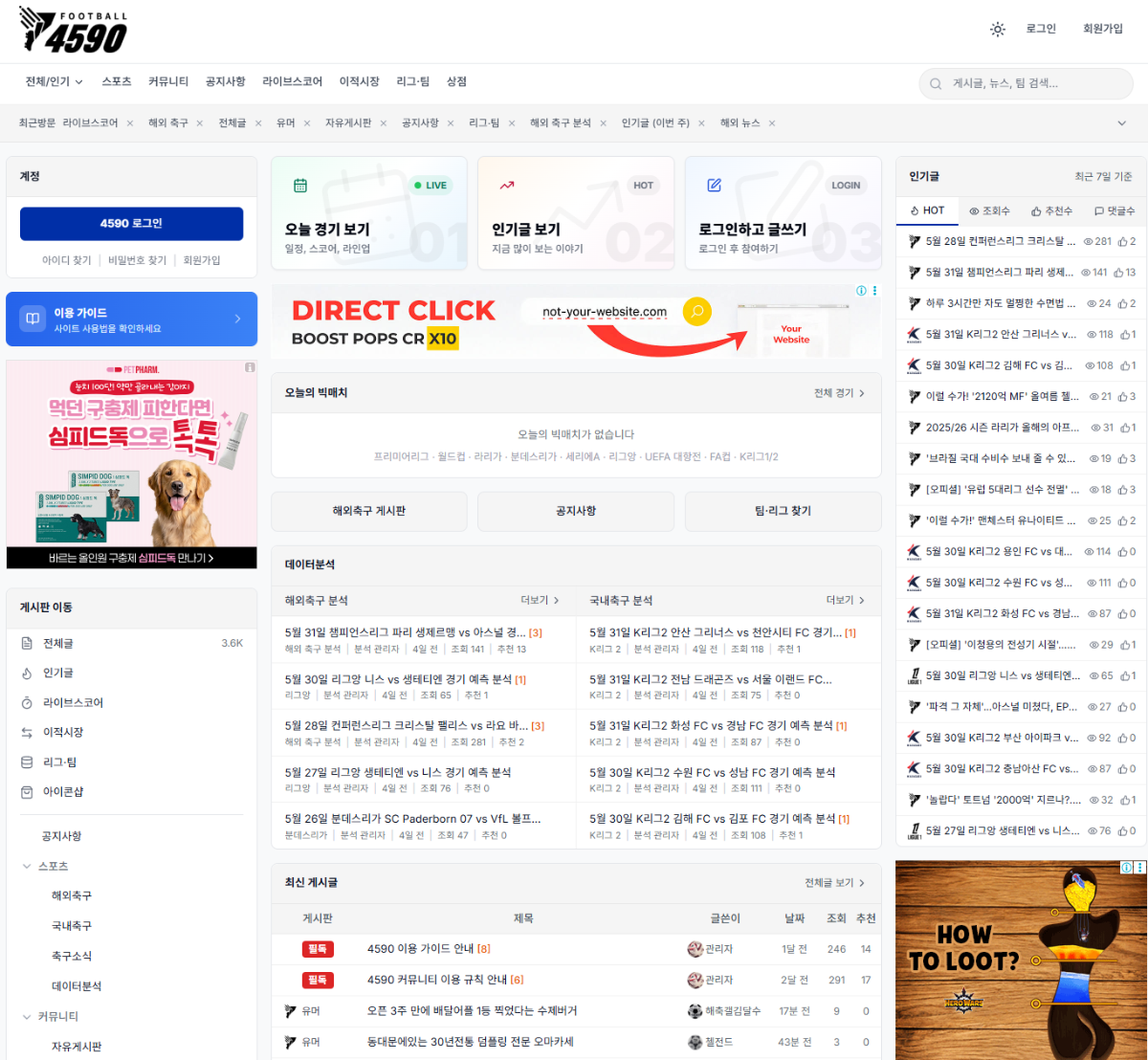1148x1060 pixels.
Task: Click the swap arrows icon beside 이적시장
Action: 27,733
